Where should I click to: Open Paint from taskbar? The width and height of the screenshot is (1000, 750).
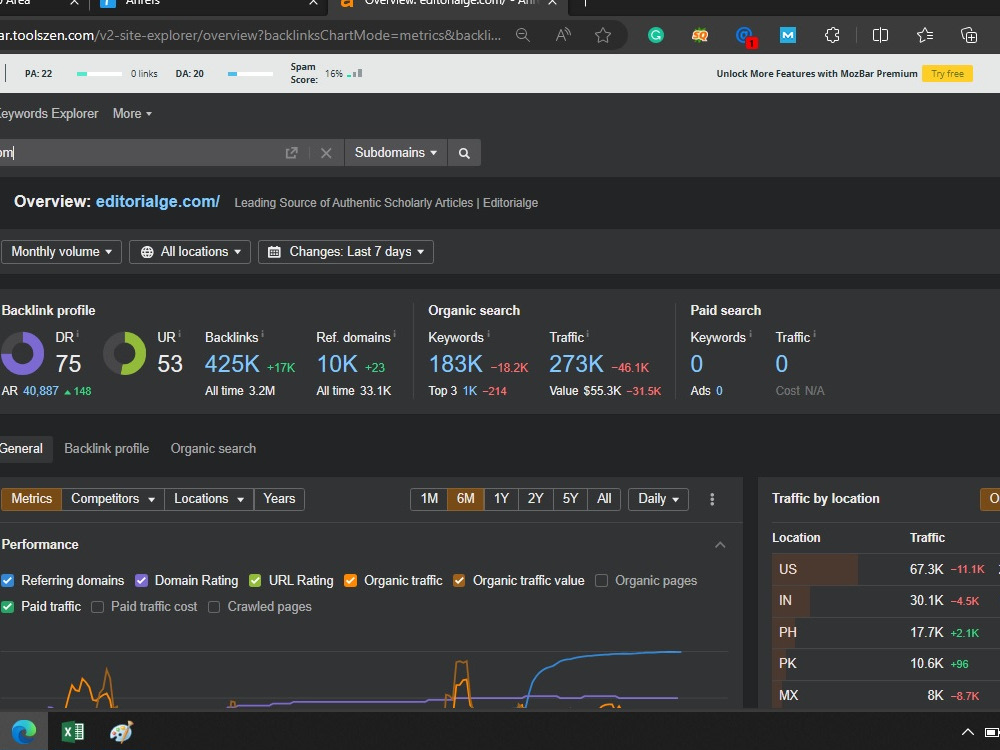121,732
